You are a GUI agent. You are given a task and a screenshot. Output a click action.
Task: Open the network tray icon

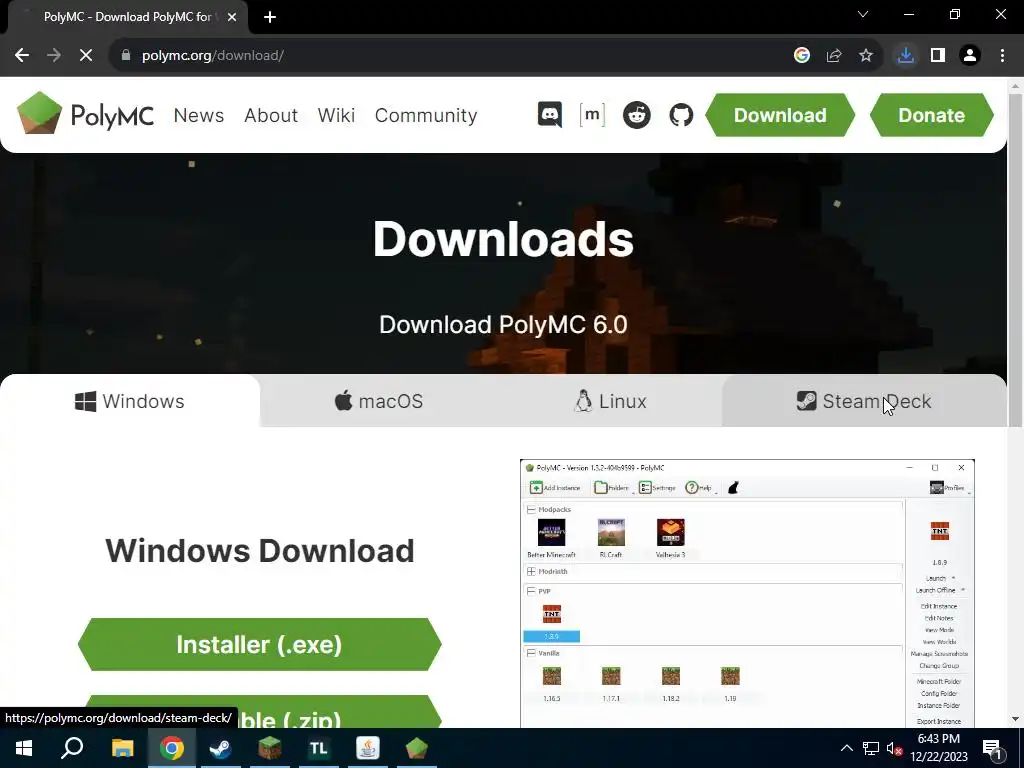871,748
